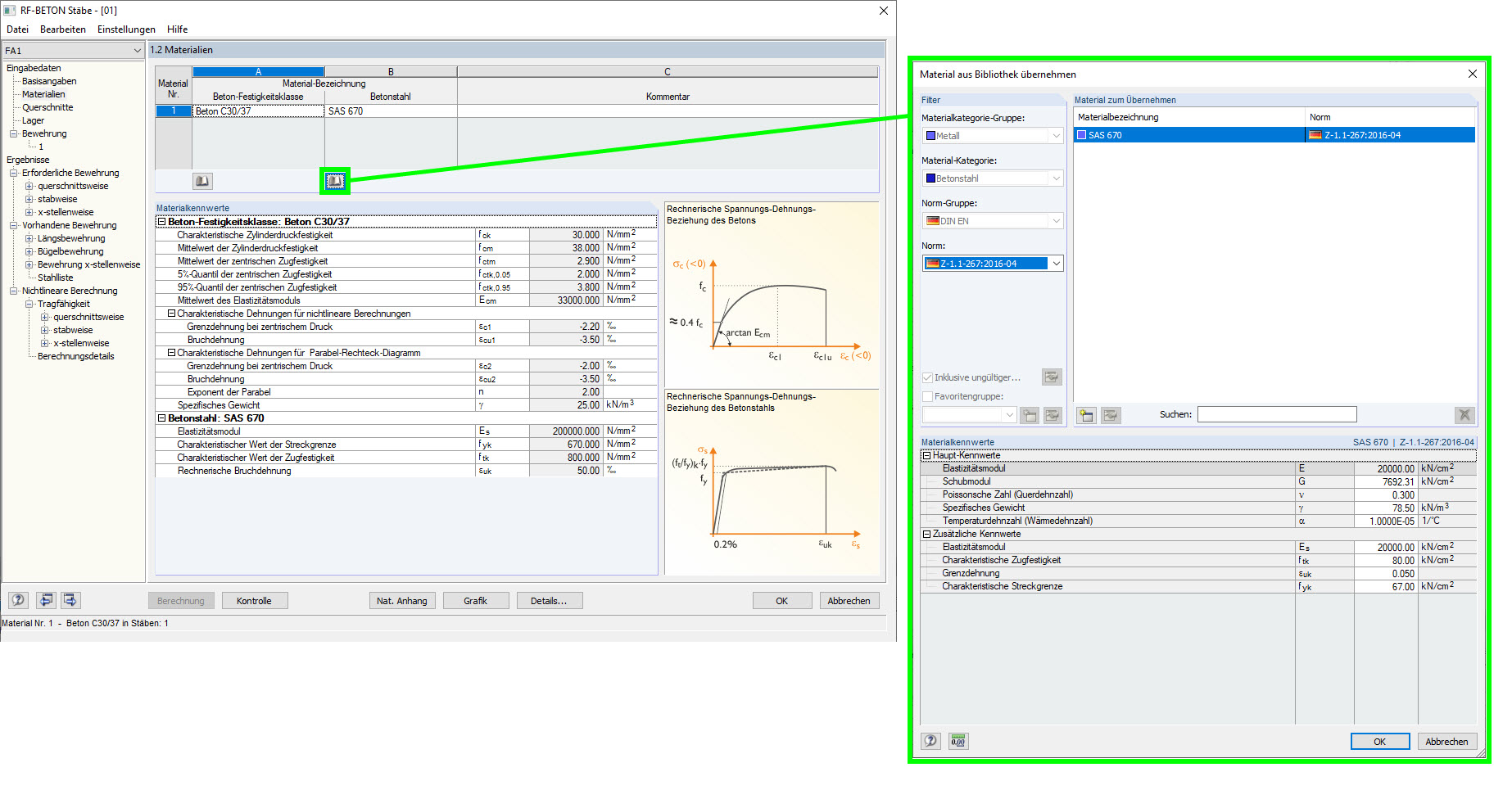Close the Material aus Bibliothek übernehmen dialog
The width and height of the screenshot is (1512, 790).
[1472, 74]
